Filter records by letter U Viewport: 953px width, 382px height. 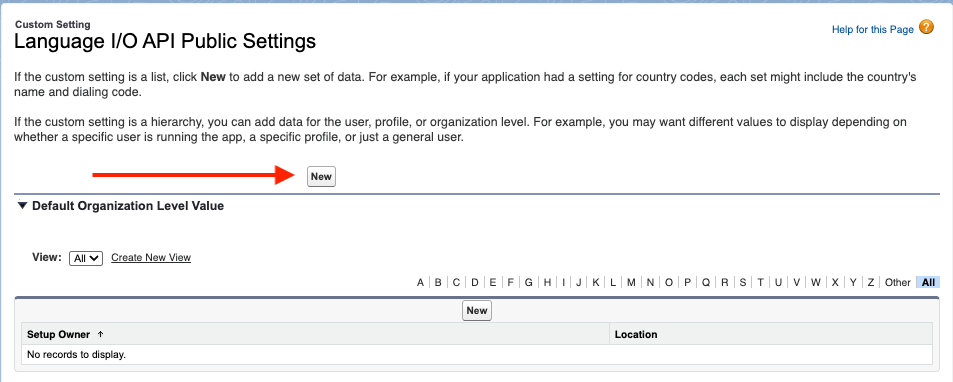(778, 282)
